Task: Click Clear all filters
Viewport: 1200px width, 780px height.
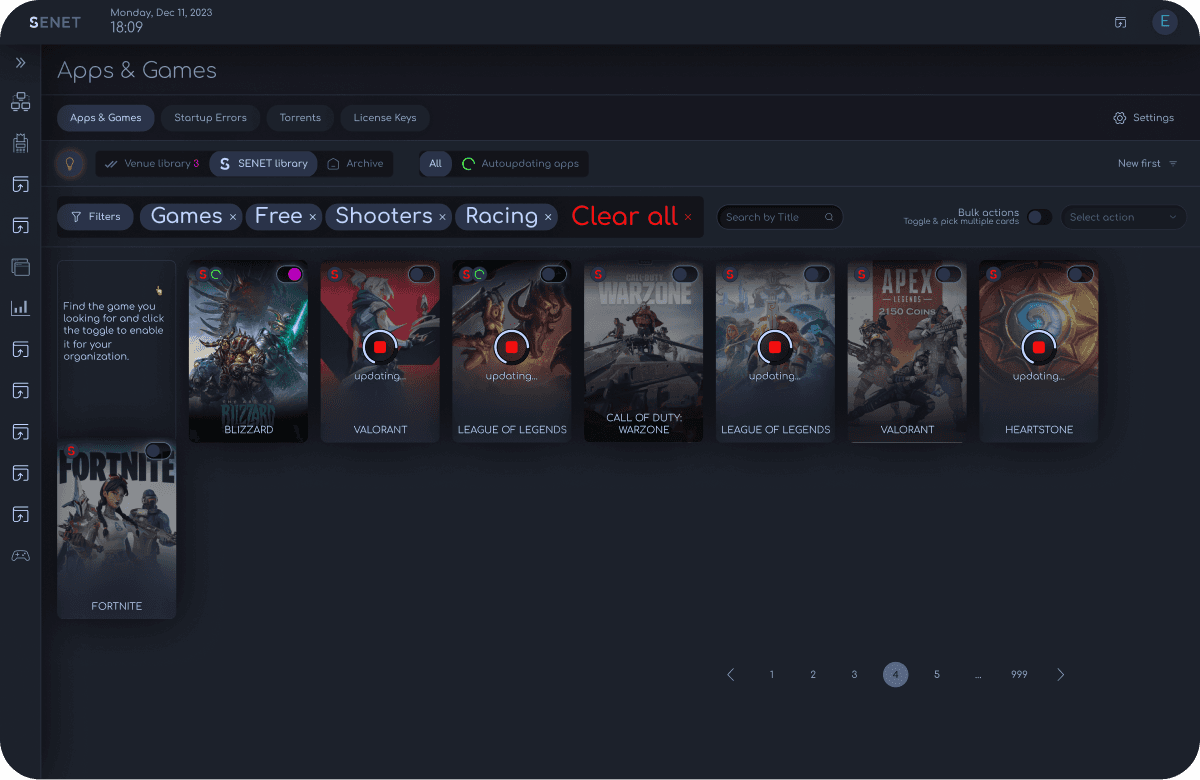Action: pos(631,216)
